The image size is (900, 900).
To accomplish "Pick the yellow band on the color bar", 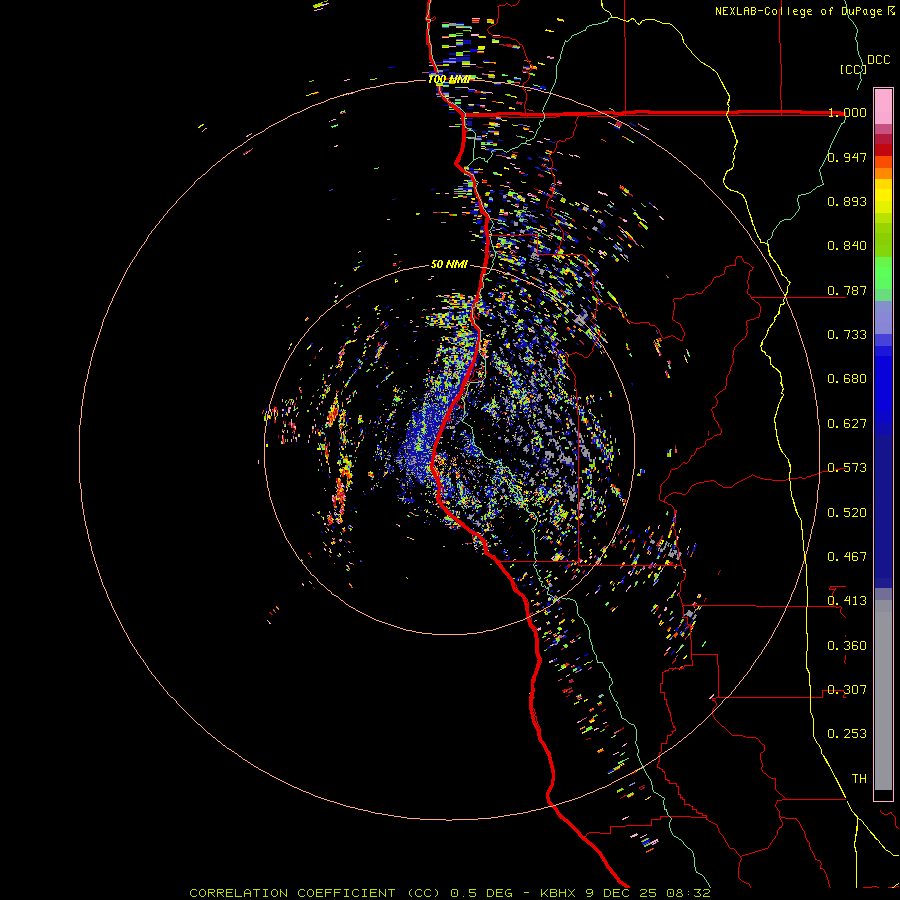I will click(x=883, y=197).
